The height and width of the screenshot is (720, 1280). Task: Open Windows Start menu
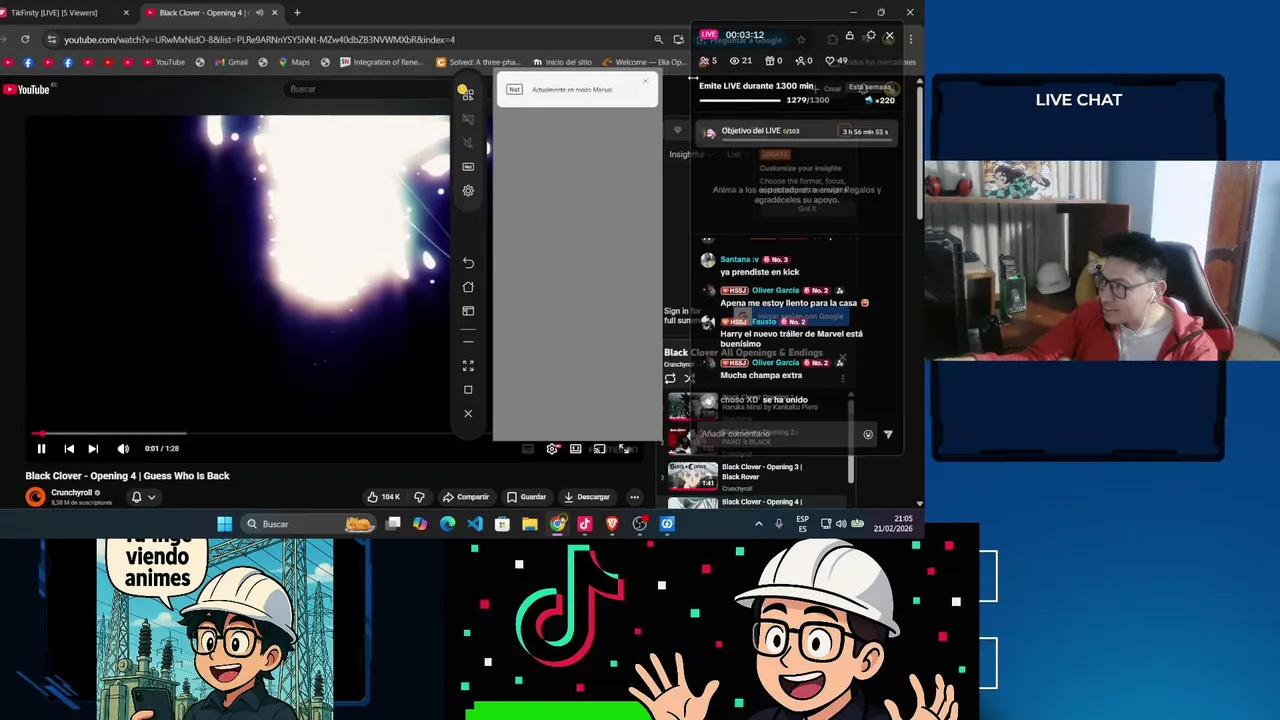coord(224,524)
